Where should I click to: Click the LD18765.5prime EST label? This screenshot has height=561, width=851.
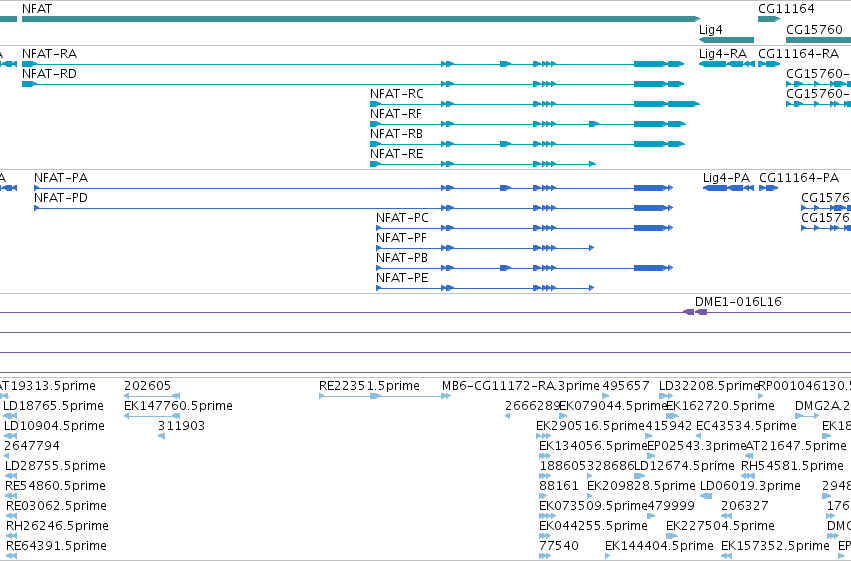(53, 406)
